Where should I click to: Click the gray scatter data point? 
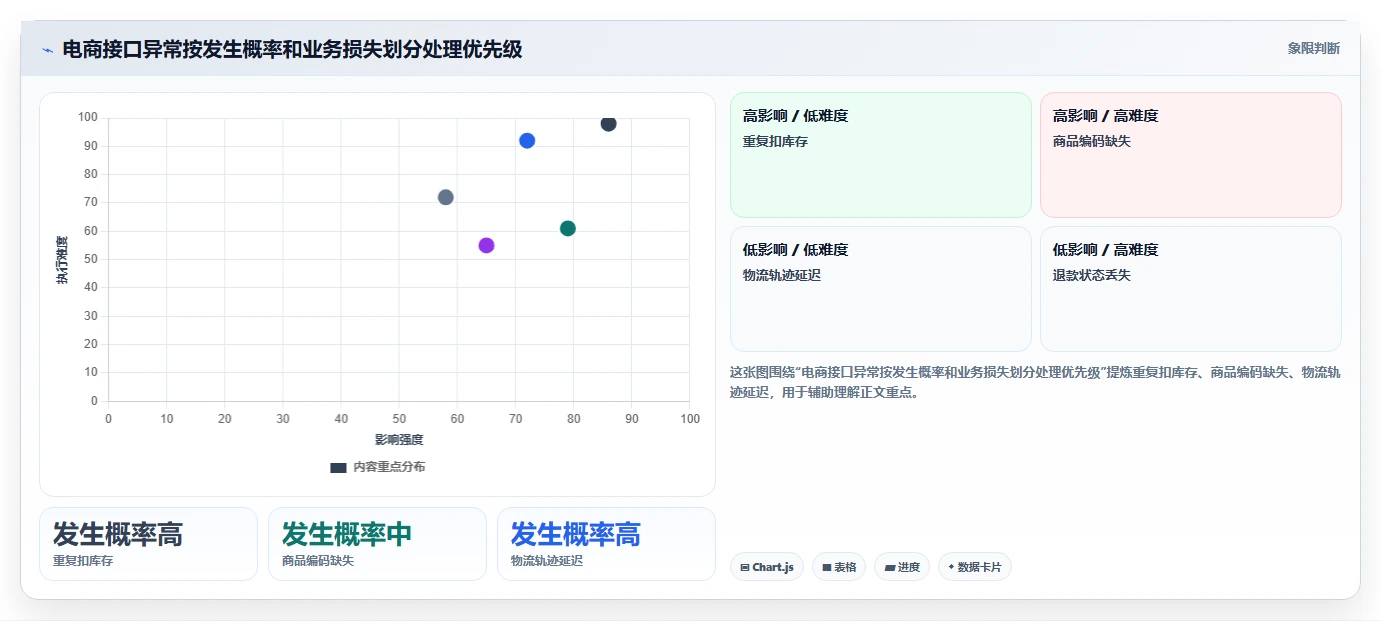tap(446, 197)
